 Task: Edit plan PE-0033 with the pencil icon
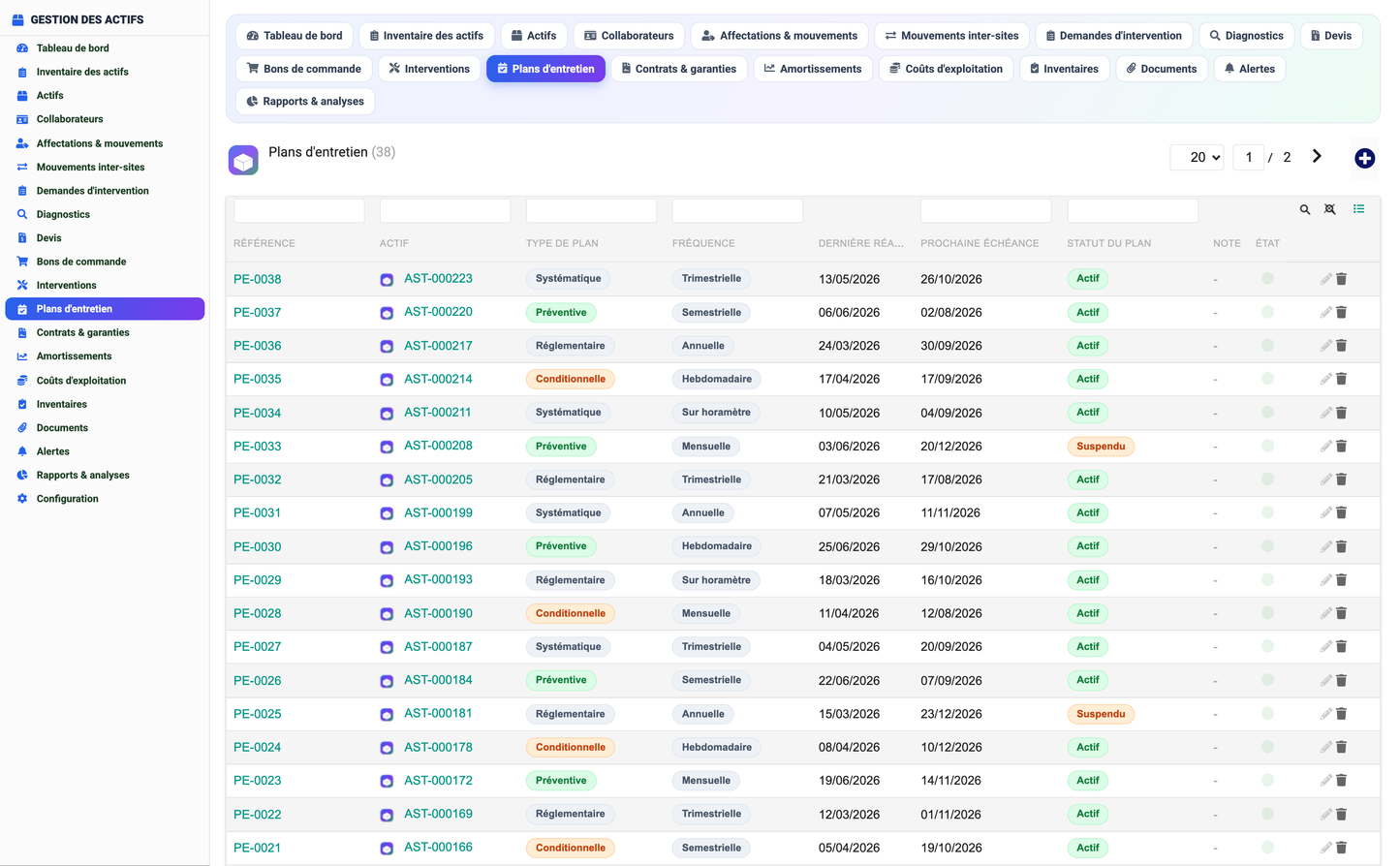(1325, 447)
